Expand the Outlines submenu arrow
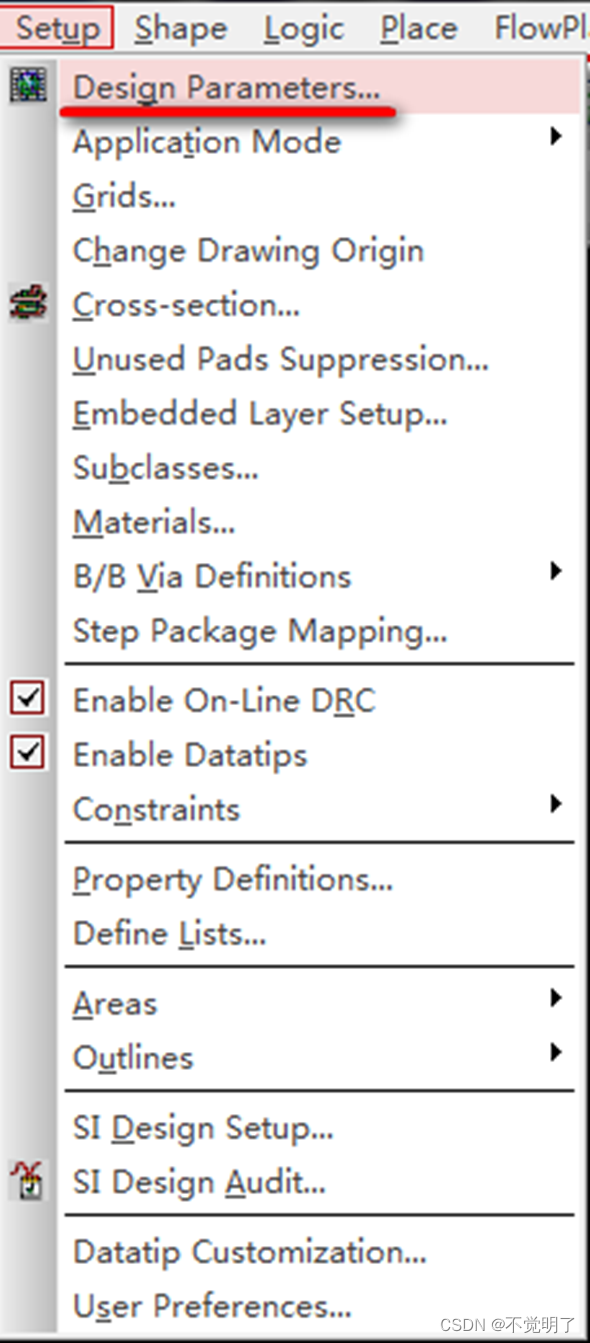The width and height of the screenshot is (590, 1343). coord(556,1052)
